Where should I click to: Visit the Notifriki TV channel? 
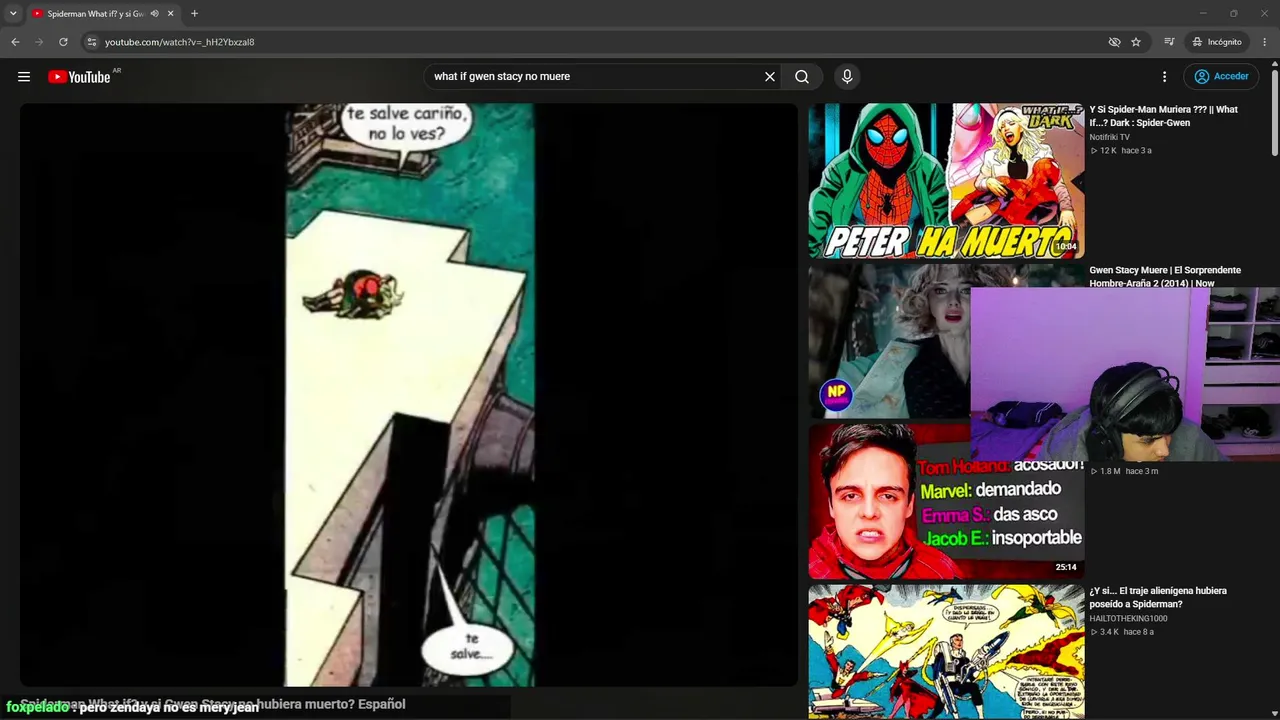(1109, 137)
